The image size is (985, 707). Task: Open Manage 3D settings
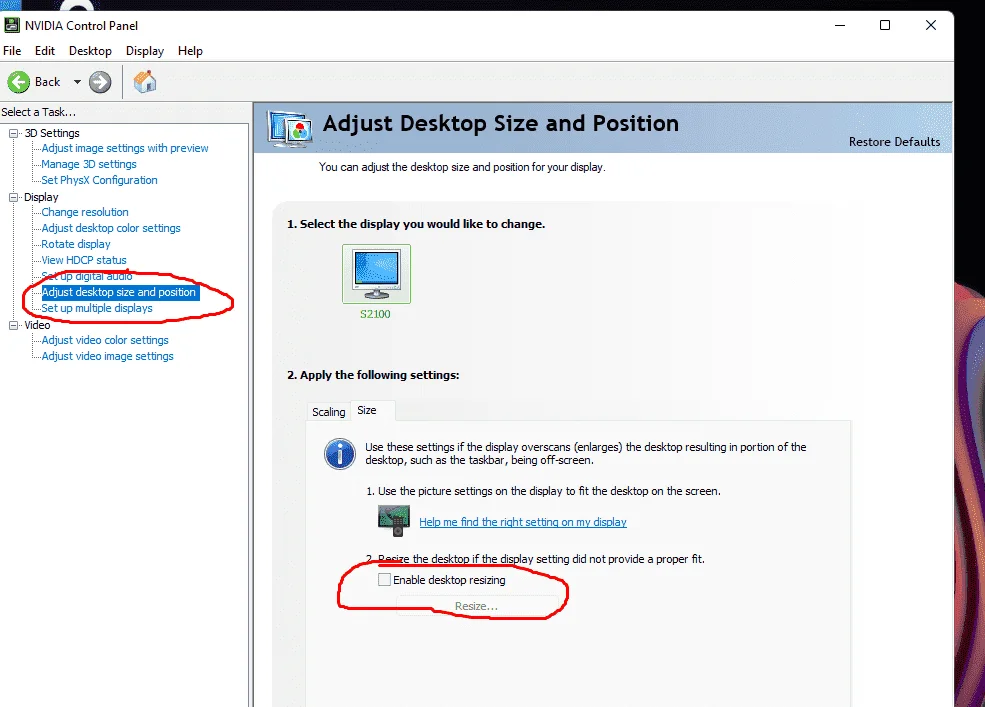(89, 164)
